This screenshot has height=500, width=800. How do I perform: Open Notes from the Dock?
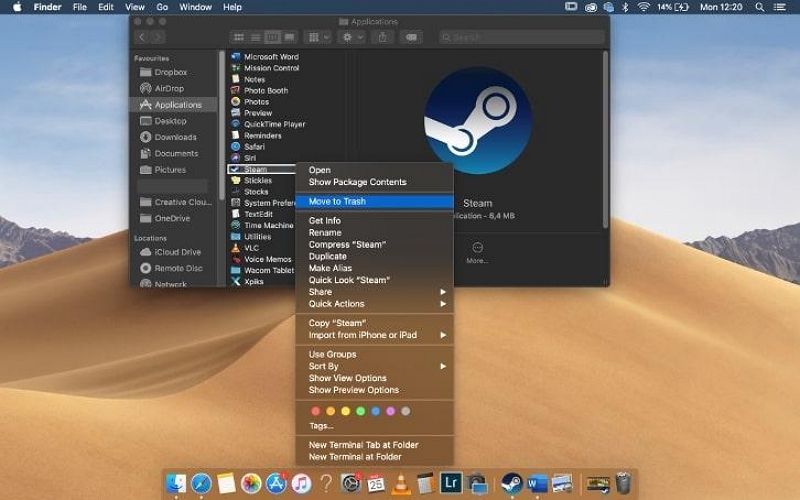pyautogui.click(x=226, y=483)
